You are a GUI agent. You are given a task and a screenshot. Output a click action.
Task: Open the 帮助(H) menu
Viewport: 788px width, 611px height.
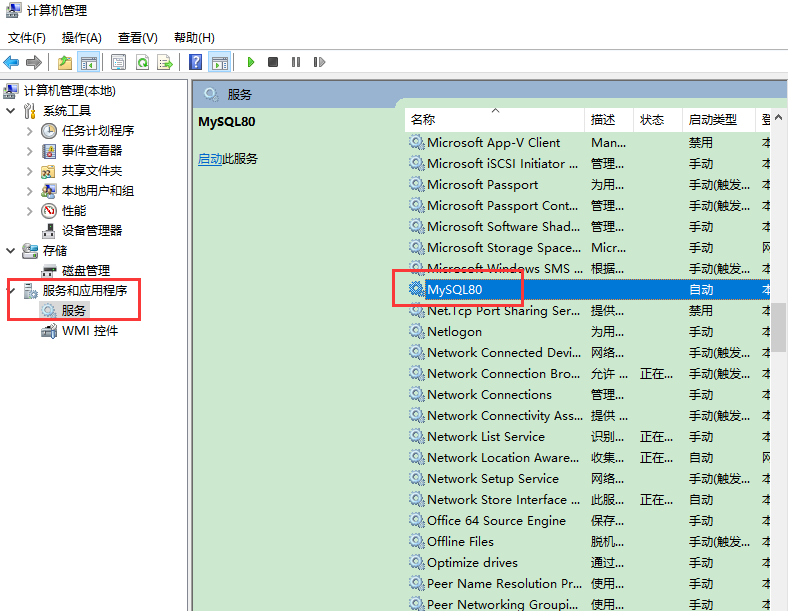194,38
